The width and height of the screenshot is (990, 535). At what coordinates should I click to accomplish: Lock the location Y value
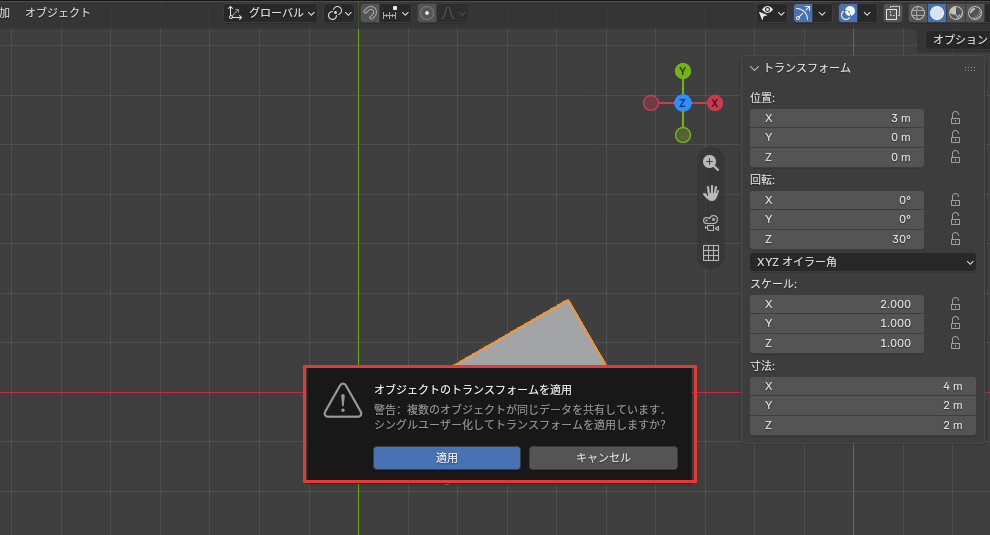coord(955,137)
